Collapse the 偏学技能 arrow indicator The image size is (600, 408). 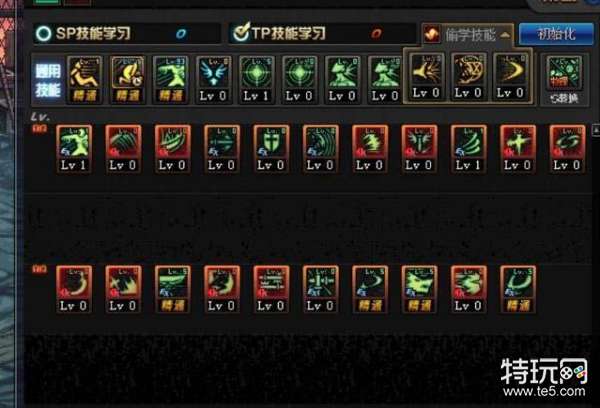click(505, 35)
